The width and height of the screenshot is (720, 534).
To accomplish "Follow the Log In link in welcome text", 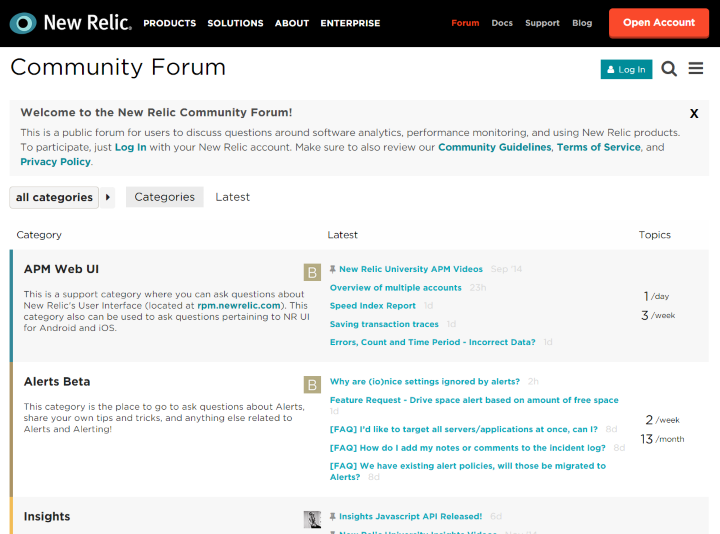I will (x=130, y=147).
